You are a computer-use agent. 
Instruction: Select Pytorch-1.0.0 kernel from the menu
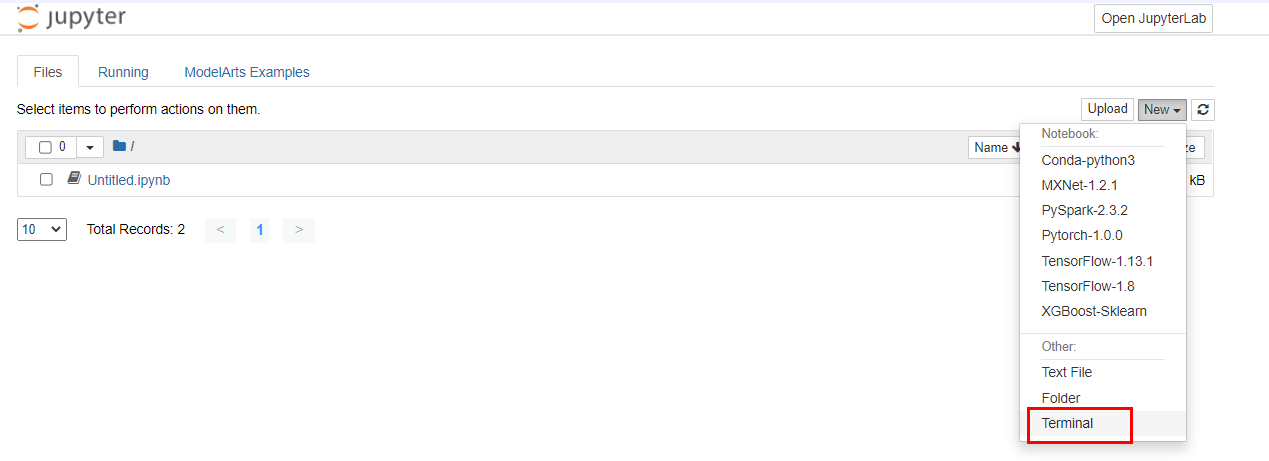1081,236
